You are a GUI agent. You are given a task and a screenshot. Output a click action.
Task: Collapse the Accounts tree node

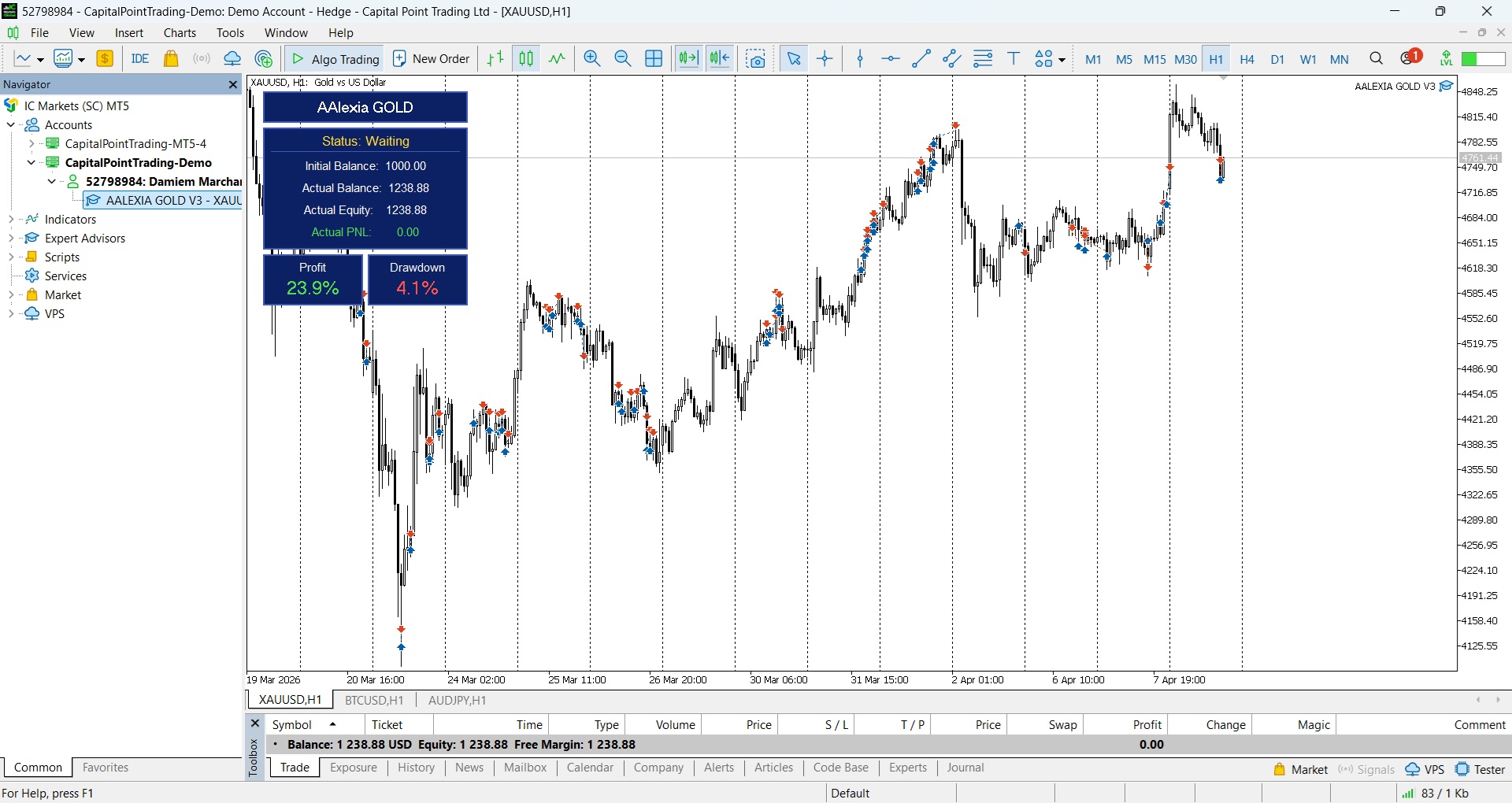[x=11, y=125]
